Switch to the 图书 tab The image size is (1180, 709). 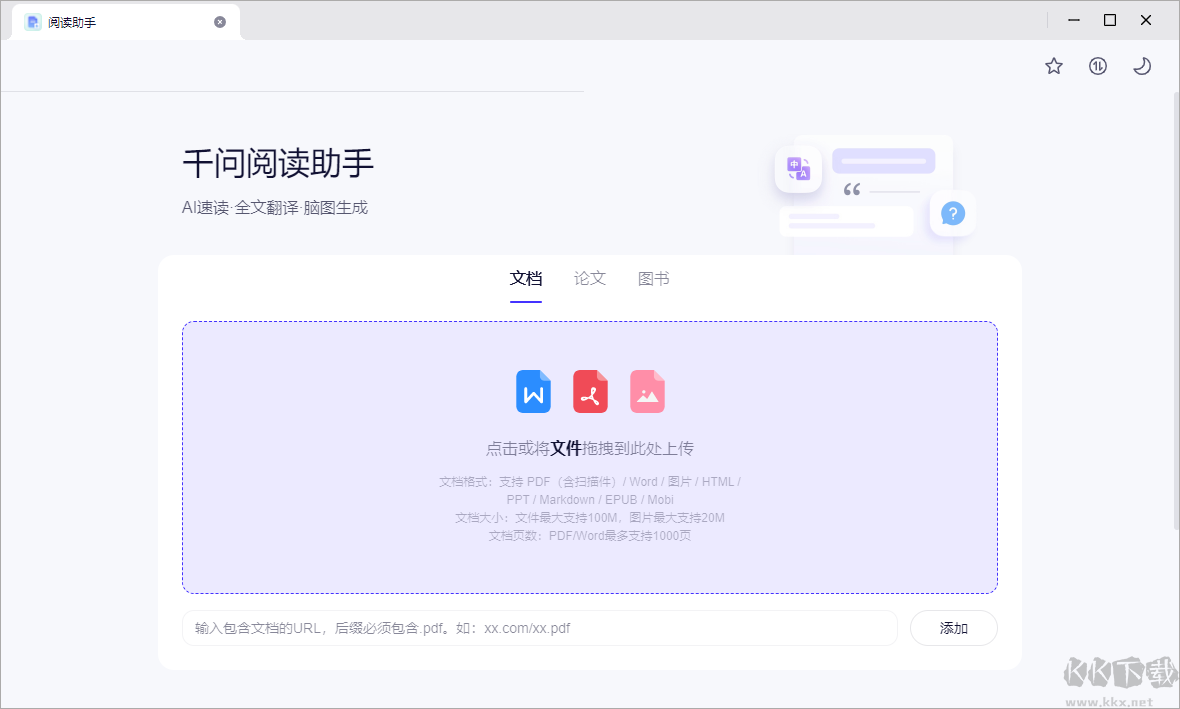[x=653, y=278]
